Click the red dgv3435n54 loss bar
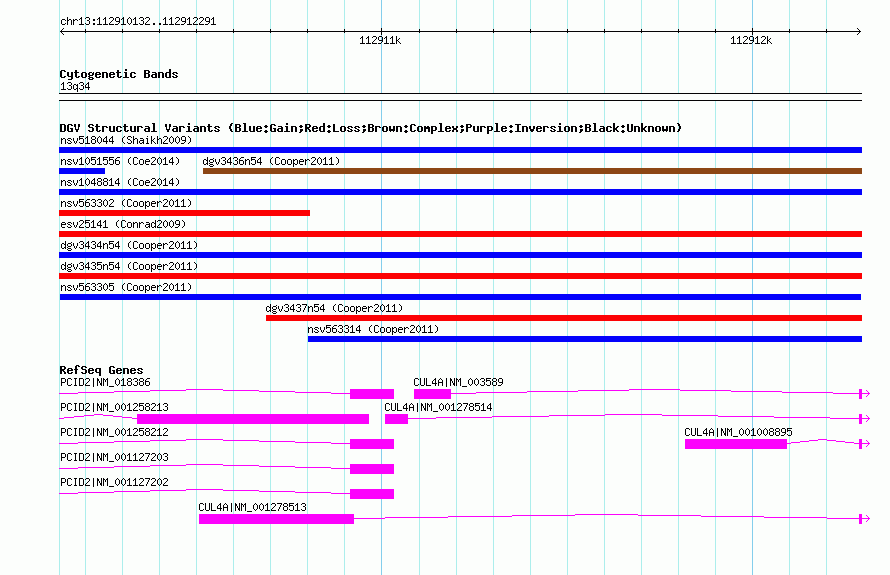Screen dimensions: 890x575 (460, 276)
